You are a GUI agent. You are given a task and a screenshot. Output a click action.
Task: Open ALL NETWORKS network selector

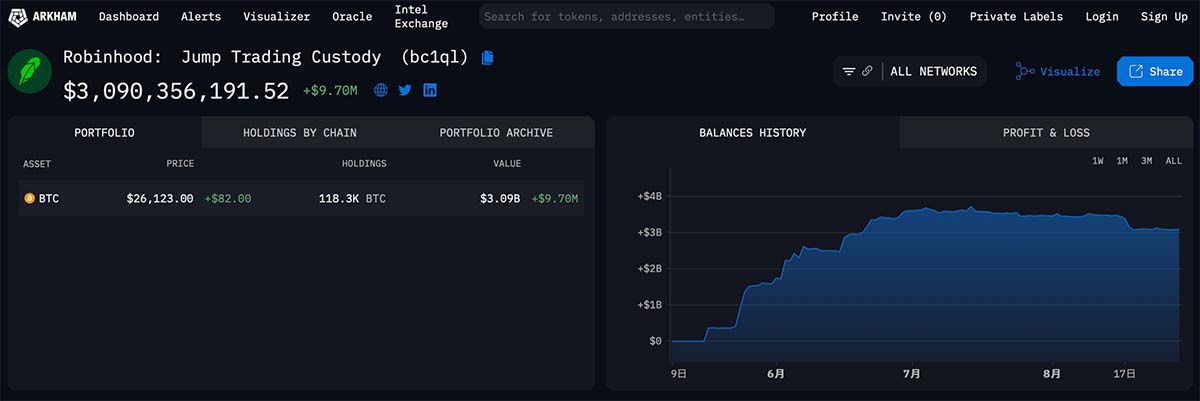coord(933,72)
